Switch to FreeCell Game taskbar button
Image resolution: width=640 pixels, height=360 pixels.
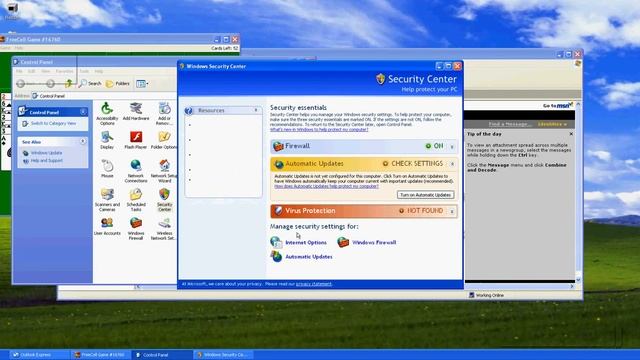coord(101,355)
